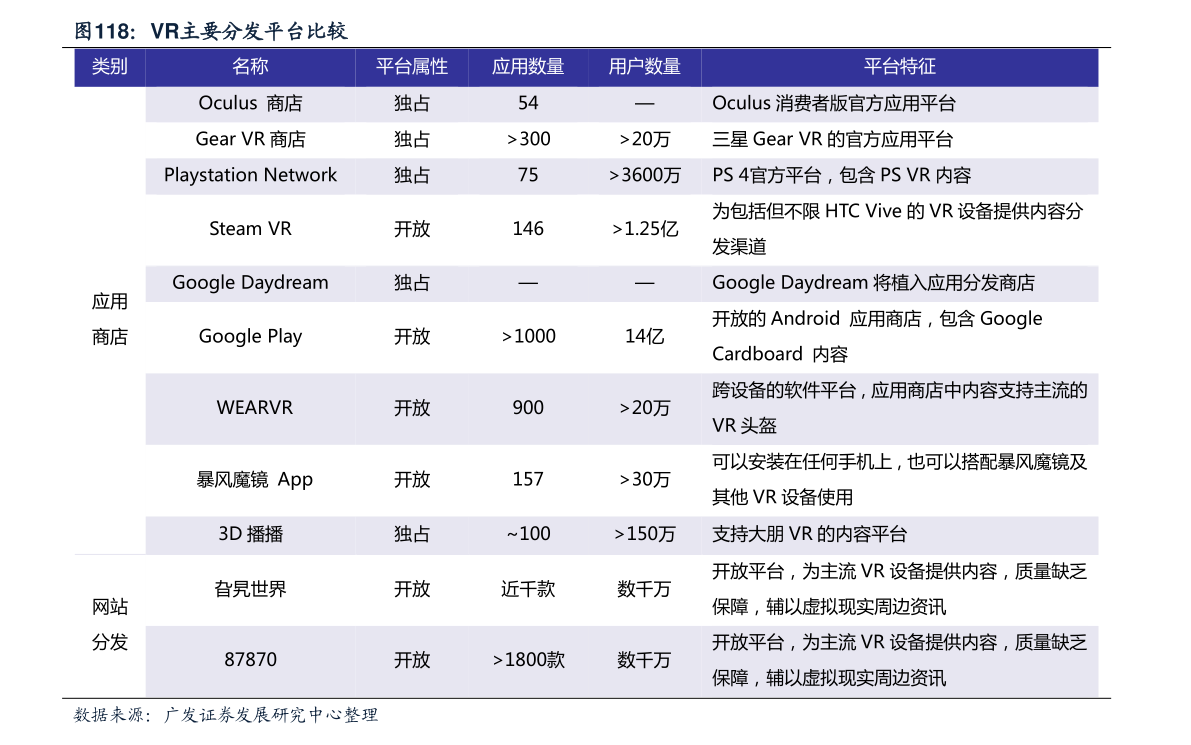Image resolution: width=1191 pixels, height=745 pixels.
Task: Select the 87870 name cell
Action: [250, 659]
